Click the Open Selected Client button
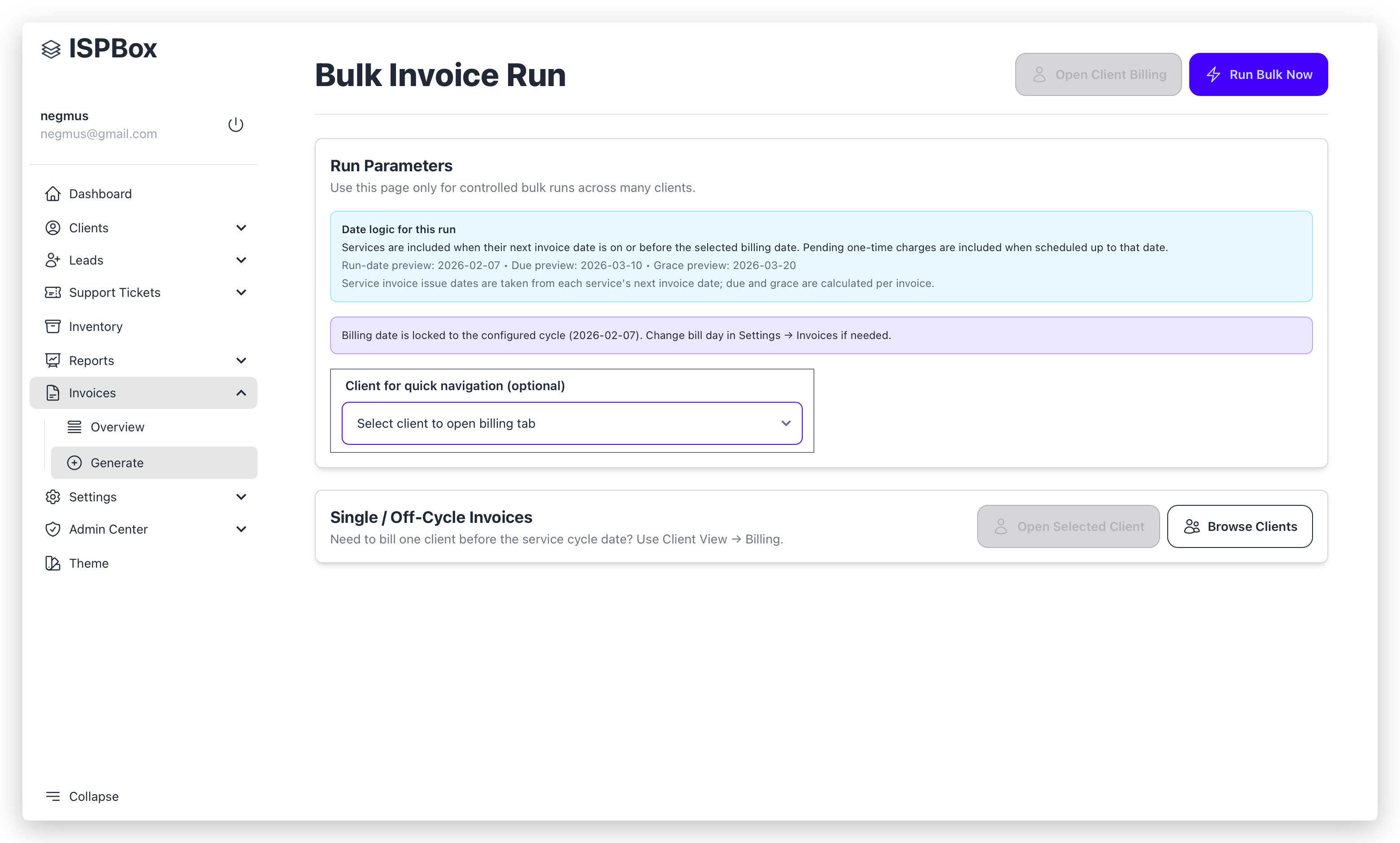The width and height of the screenshot is (1400, 843). pyautogui.click(x=1068, y=526)
